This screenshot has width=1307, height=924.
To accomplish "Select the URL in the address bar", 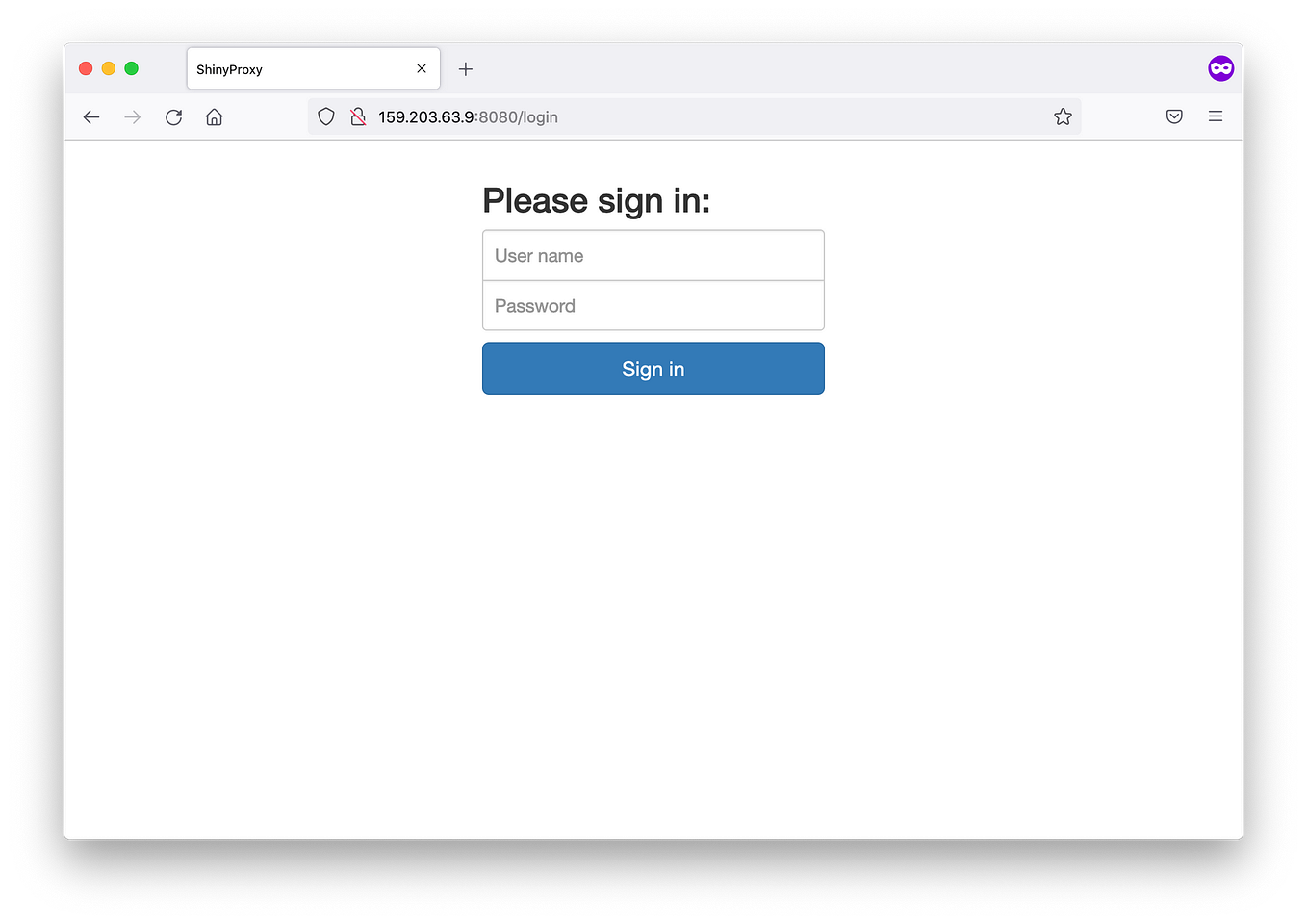I will 468,117.
